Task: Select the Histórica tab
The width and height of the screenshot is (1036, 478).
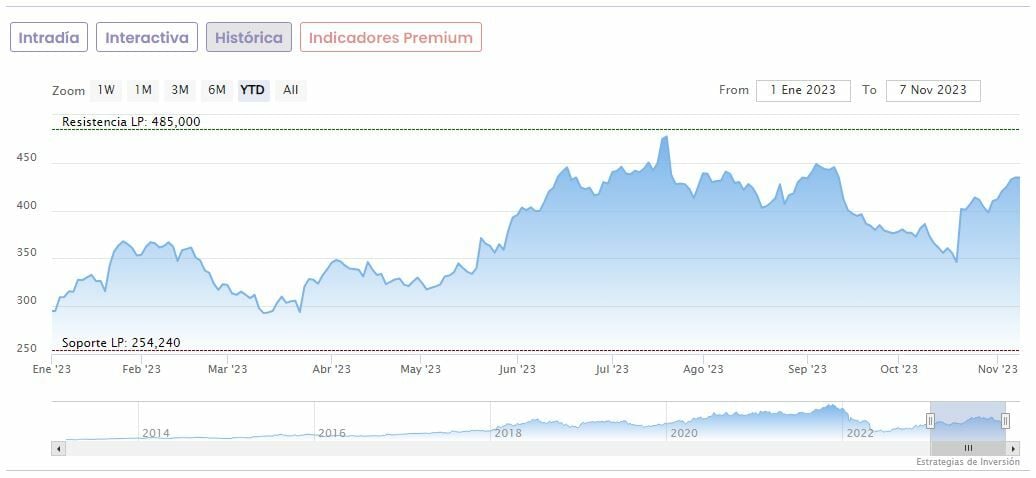Action: coord(249,37)
